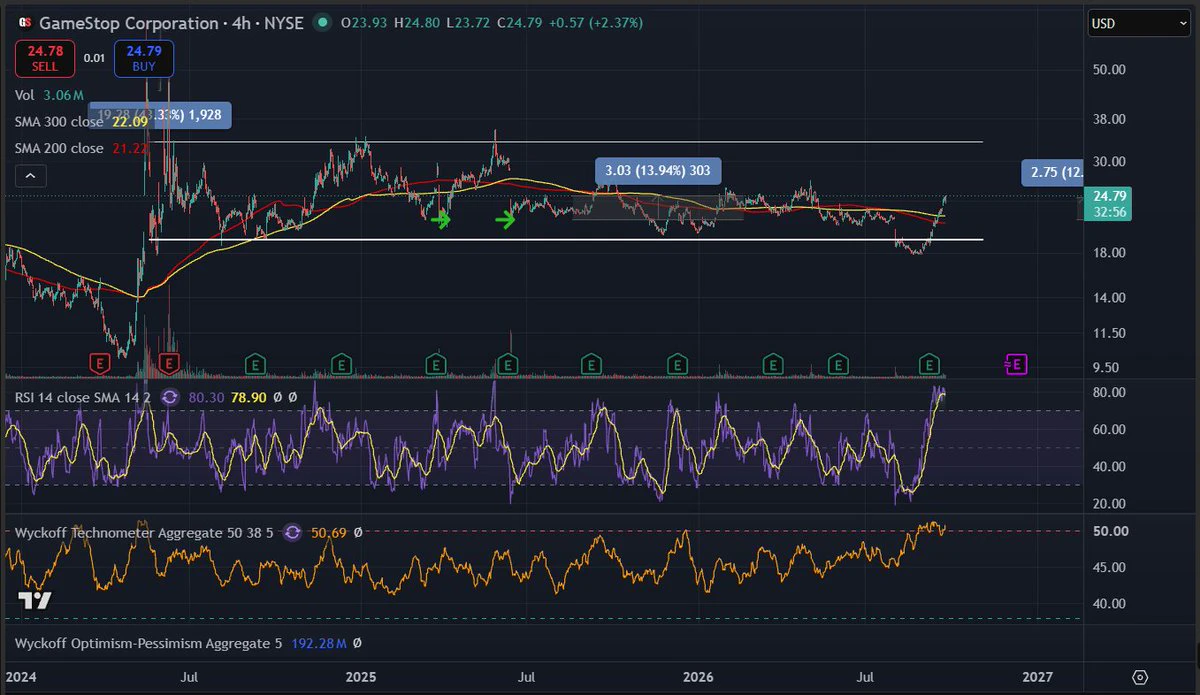1200x695 pixels.
Task: Click the 24.79 BUY button
Action: tap(144, 58)
